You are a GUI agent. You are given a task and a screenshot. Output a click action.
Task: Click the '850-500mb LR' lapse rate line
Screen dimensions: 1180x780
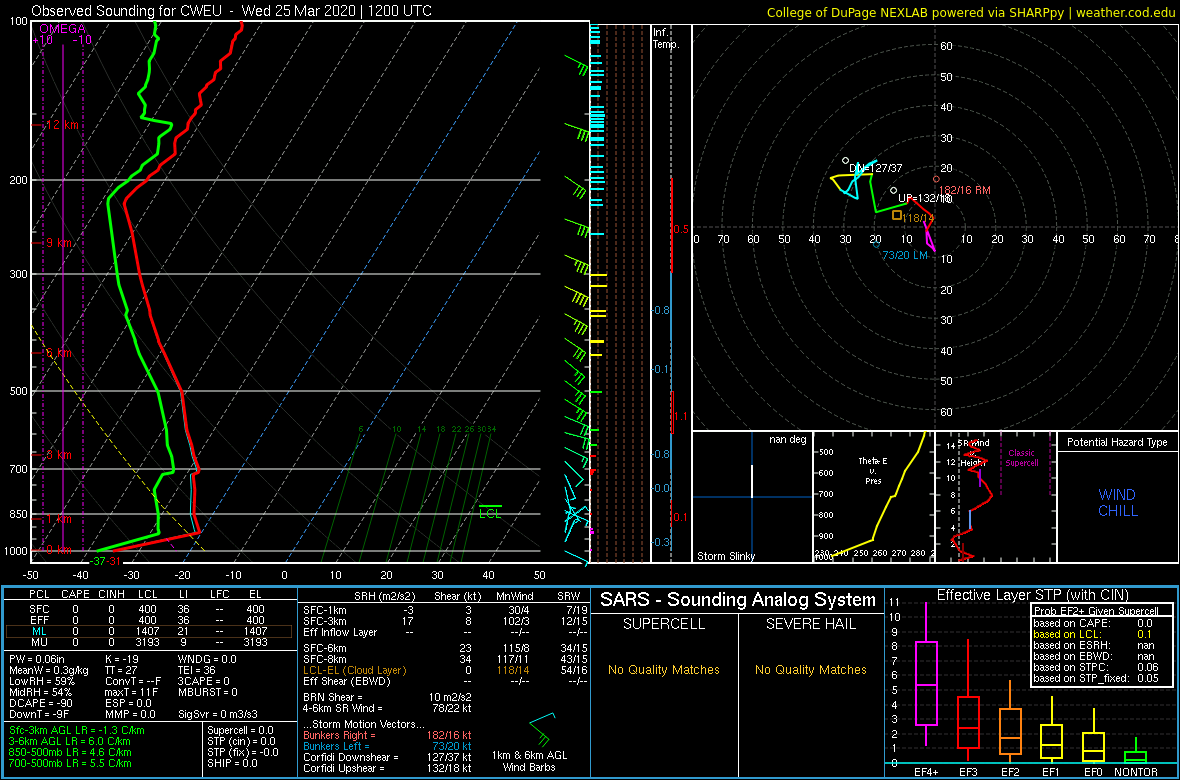point(70,752)
